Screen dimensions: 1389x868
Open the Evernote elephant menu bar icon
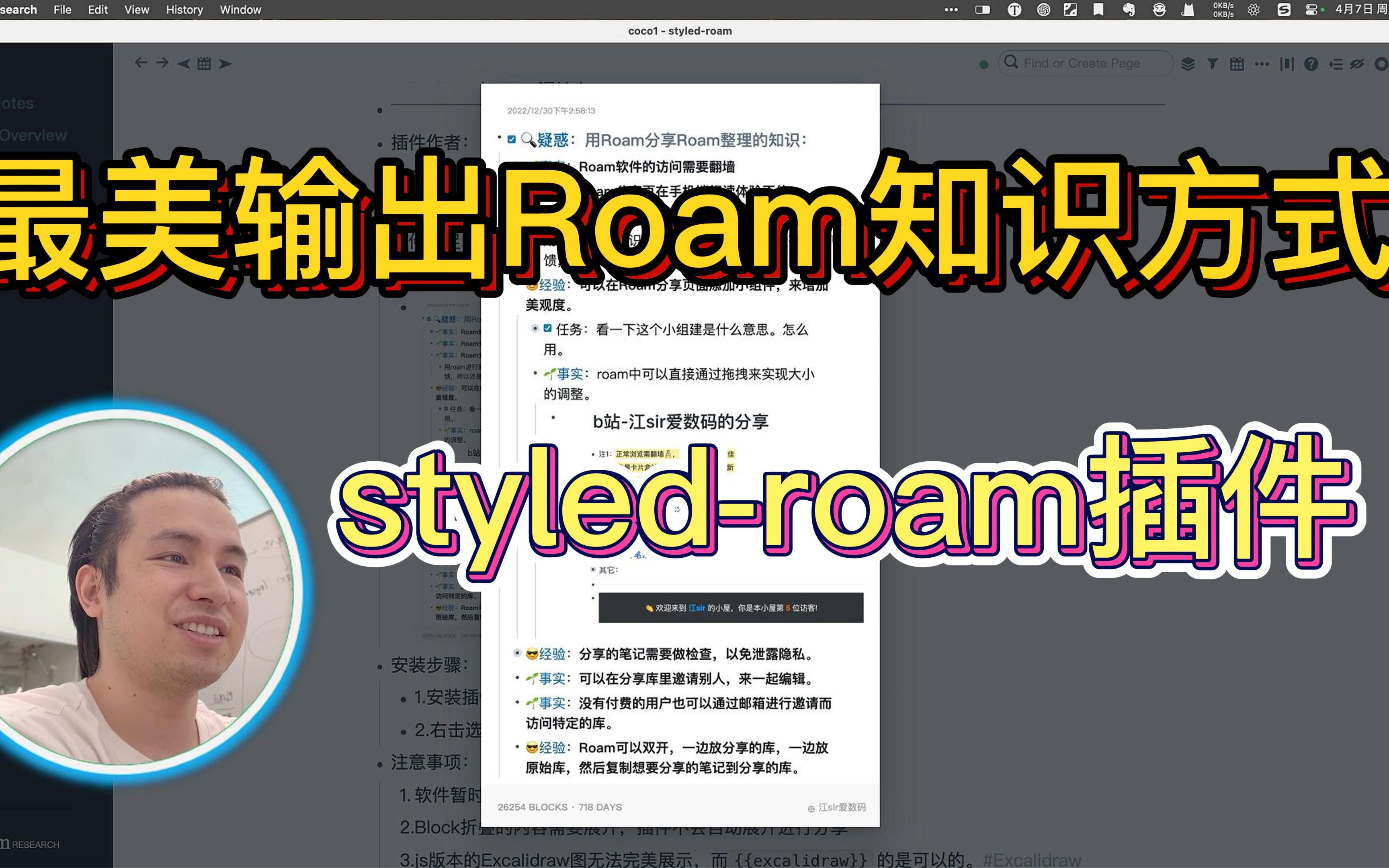tap(1129, 10)
